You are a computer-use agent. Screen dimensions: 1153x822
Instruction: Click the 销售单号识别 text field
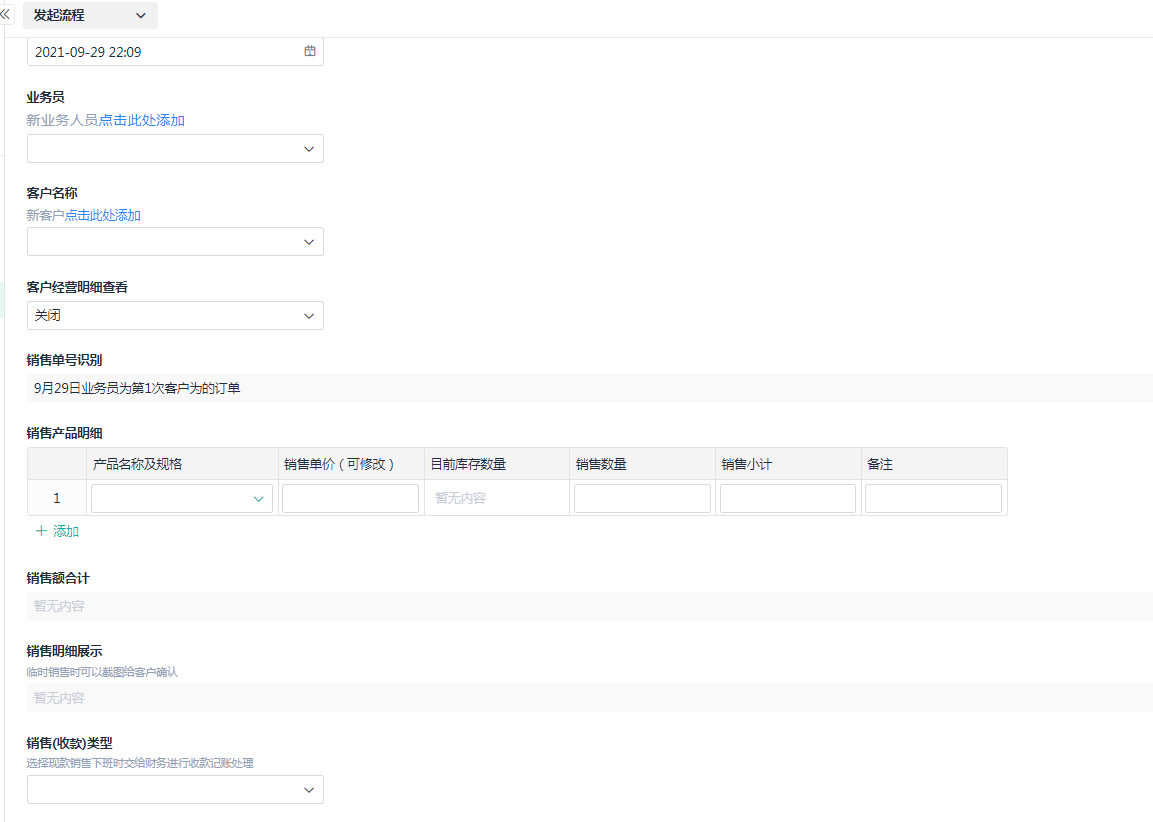point(590,388)
